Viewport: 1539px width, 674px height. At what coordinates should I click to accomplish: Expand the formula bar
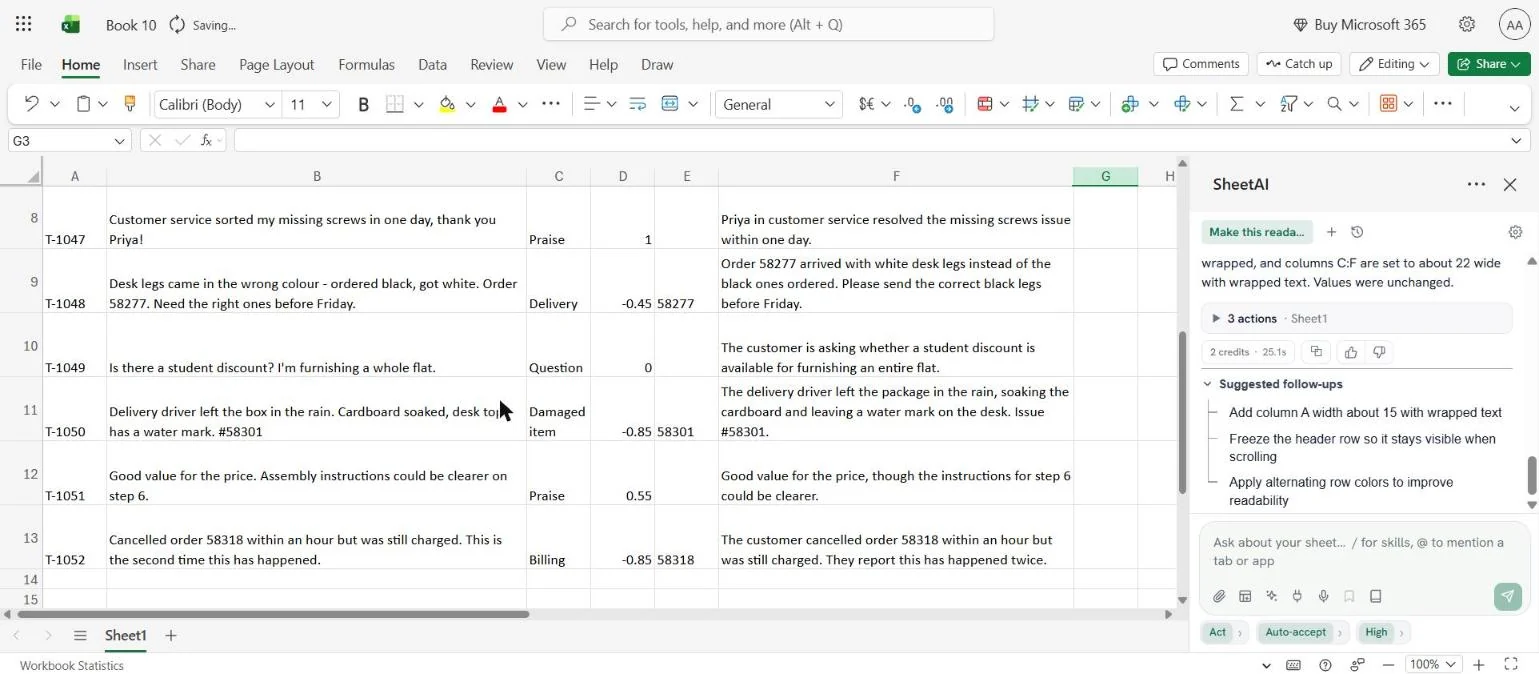tap(1516, 141)
